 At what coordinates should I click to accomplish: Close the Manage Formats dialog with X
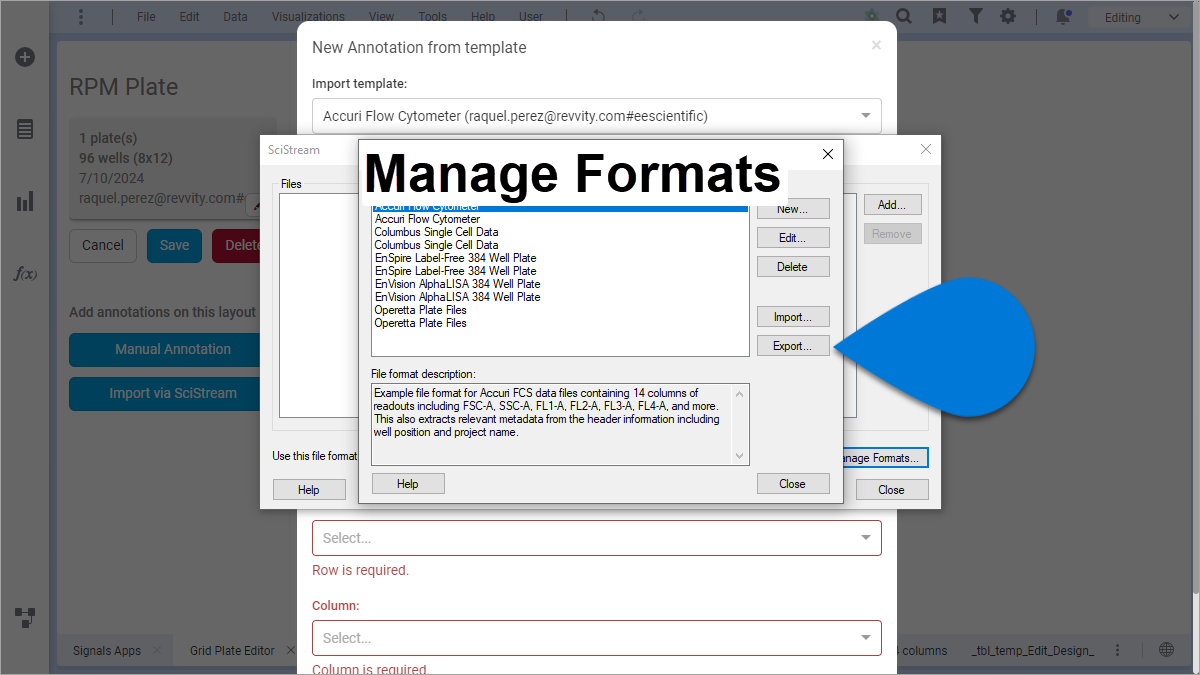pyautogui.click(x=827, y=154)
